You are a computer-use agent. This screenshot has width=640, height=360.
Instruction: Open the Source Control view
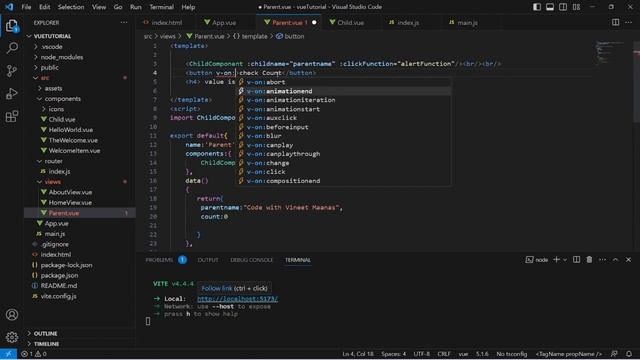pos(12,71)
